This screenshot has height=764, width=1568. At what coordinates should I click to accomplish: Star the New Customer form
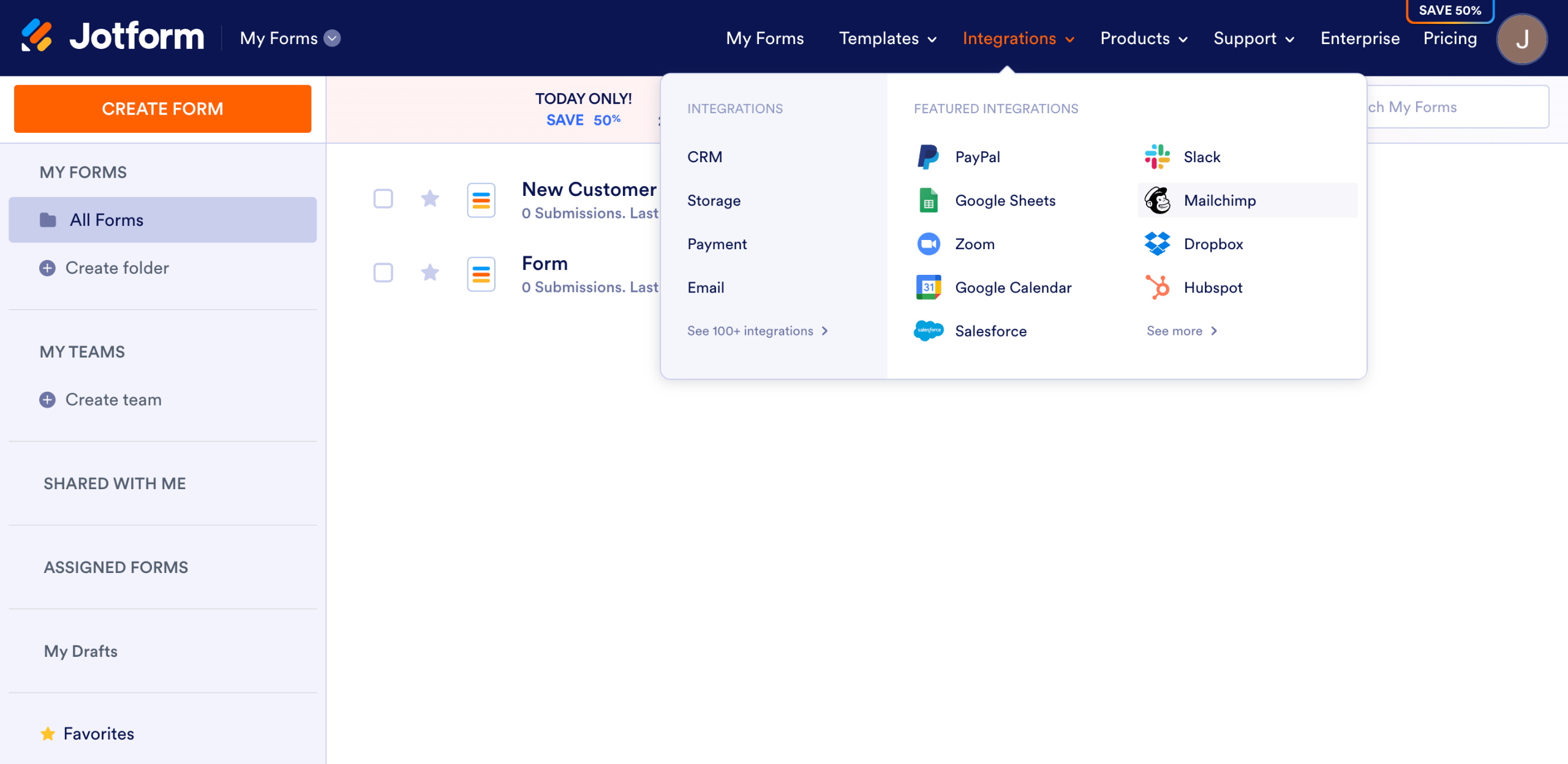(x=430, y=198)
